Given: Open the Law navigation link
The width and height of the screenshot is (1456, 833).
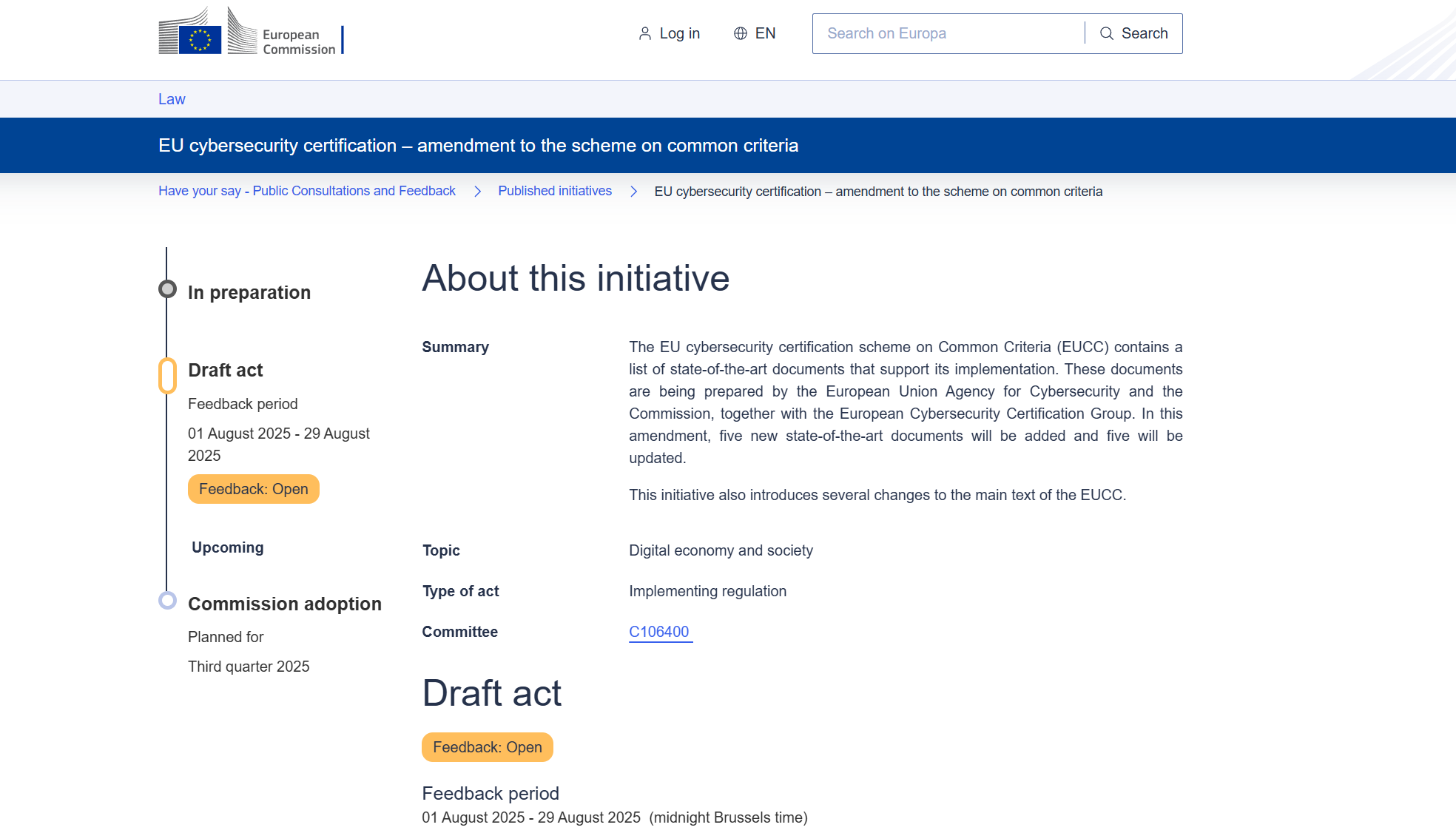Looking at the screenshot, I should pyautogui.click(x=172, y=99).
